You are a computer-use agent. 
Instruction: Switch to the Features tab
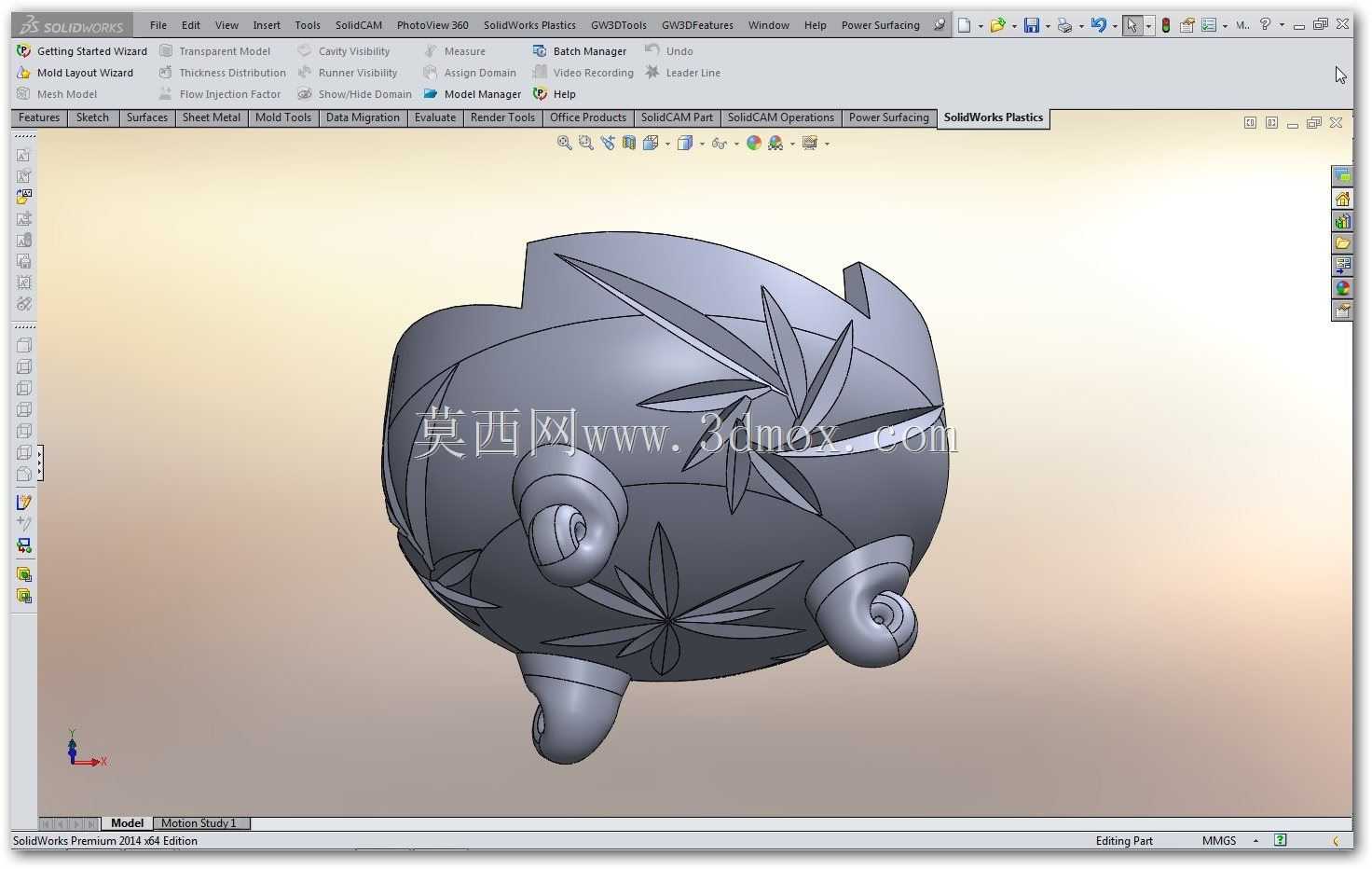point(39,117)
